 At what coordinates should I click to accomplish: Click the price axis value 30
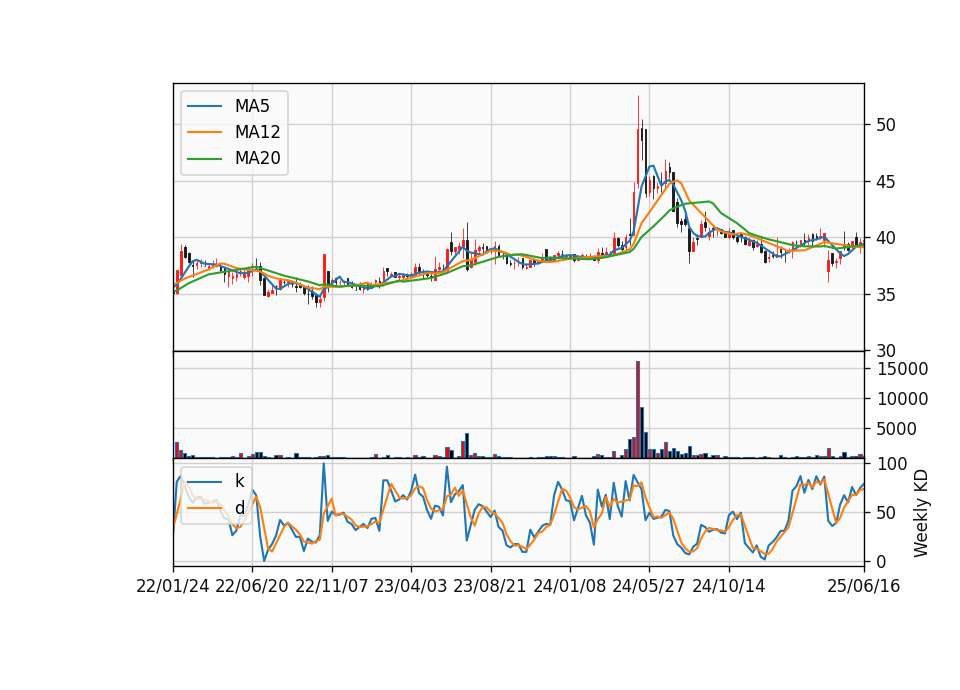[886, 351]
